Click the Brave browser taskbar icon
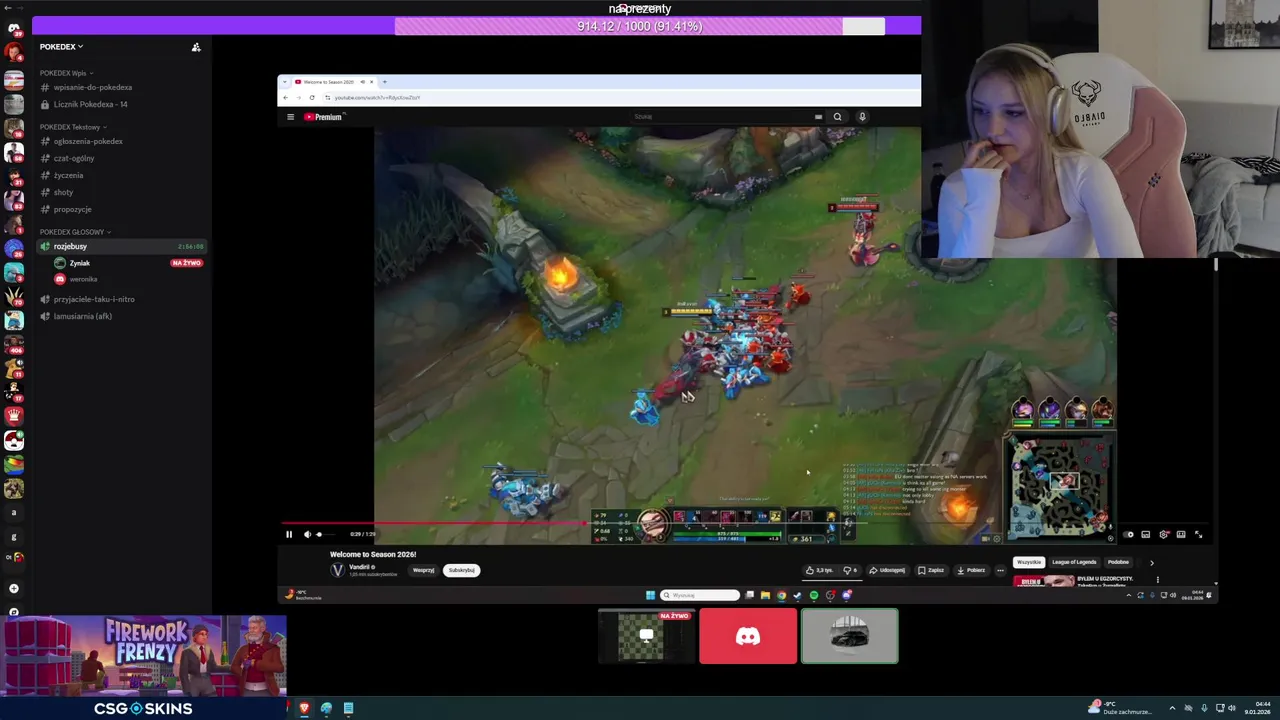The height and width of the screenshot is (720, 1280). point(304,708)
